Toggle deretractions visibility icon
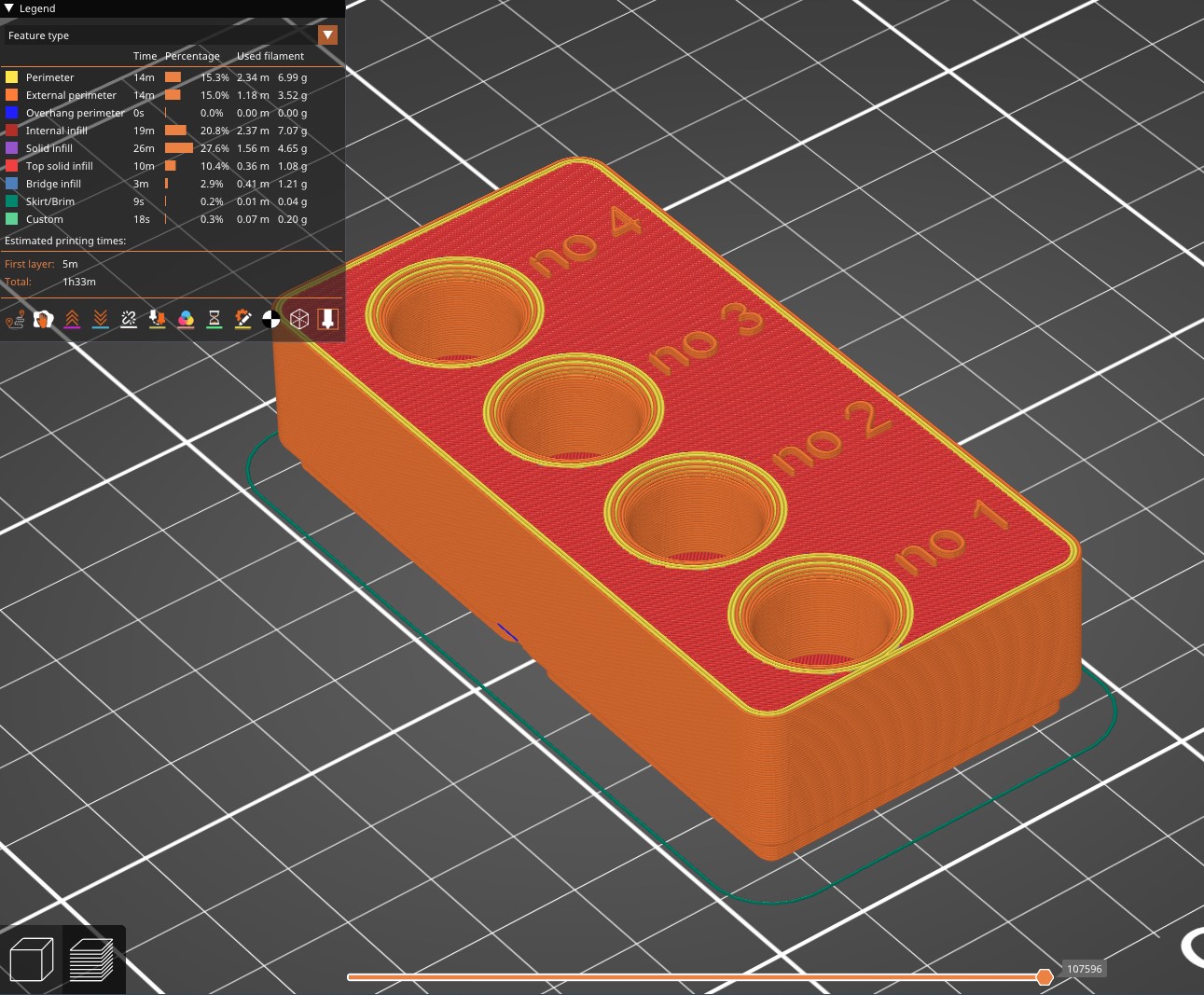This screenshot has width=1204, height=995. tap(100, 320)
